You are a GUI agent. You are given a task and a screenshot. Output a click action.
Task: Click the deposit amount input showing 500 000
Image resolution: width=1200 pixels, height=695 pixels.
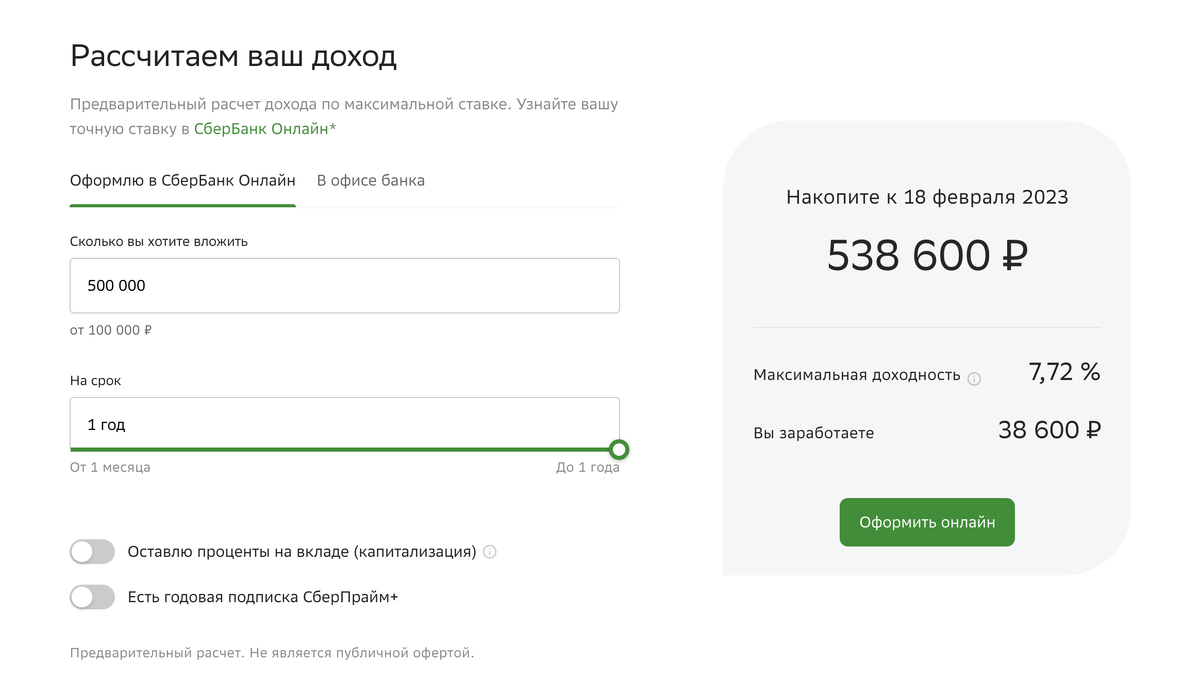click(344, 285)
